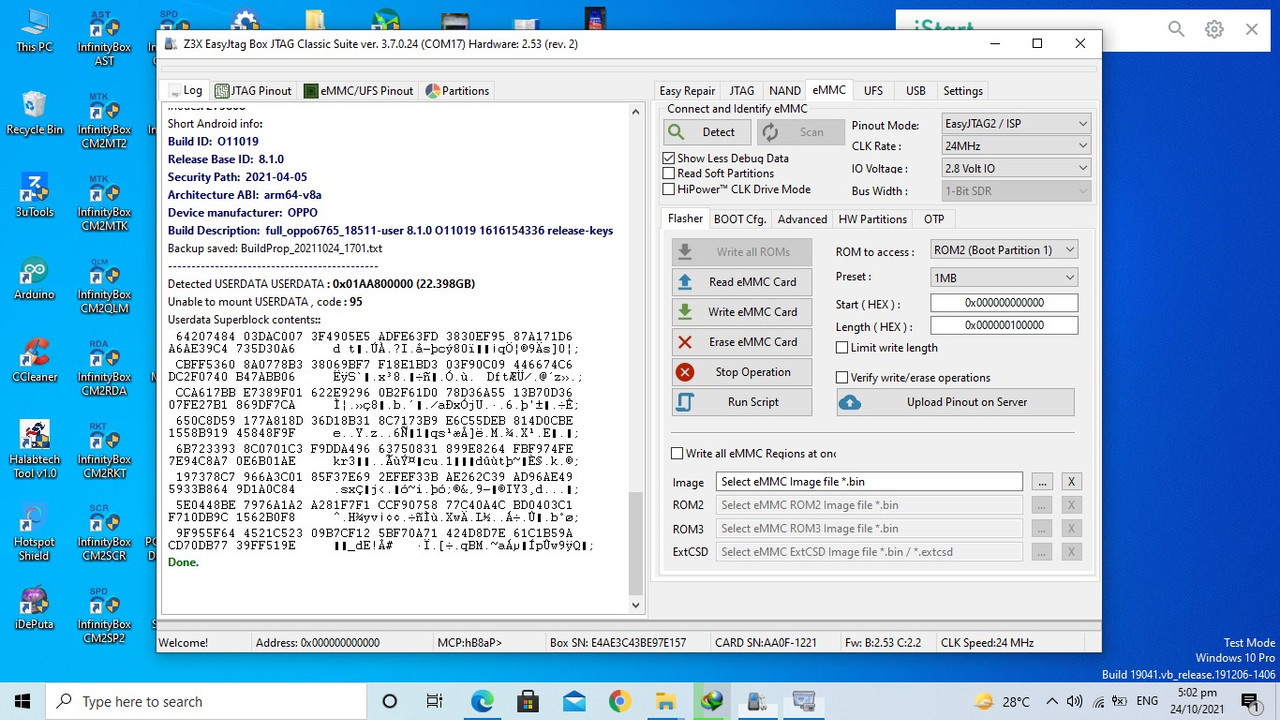Show the Partitions panel tab

click(x=457, y=91)
